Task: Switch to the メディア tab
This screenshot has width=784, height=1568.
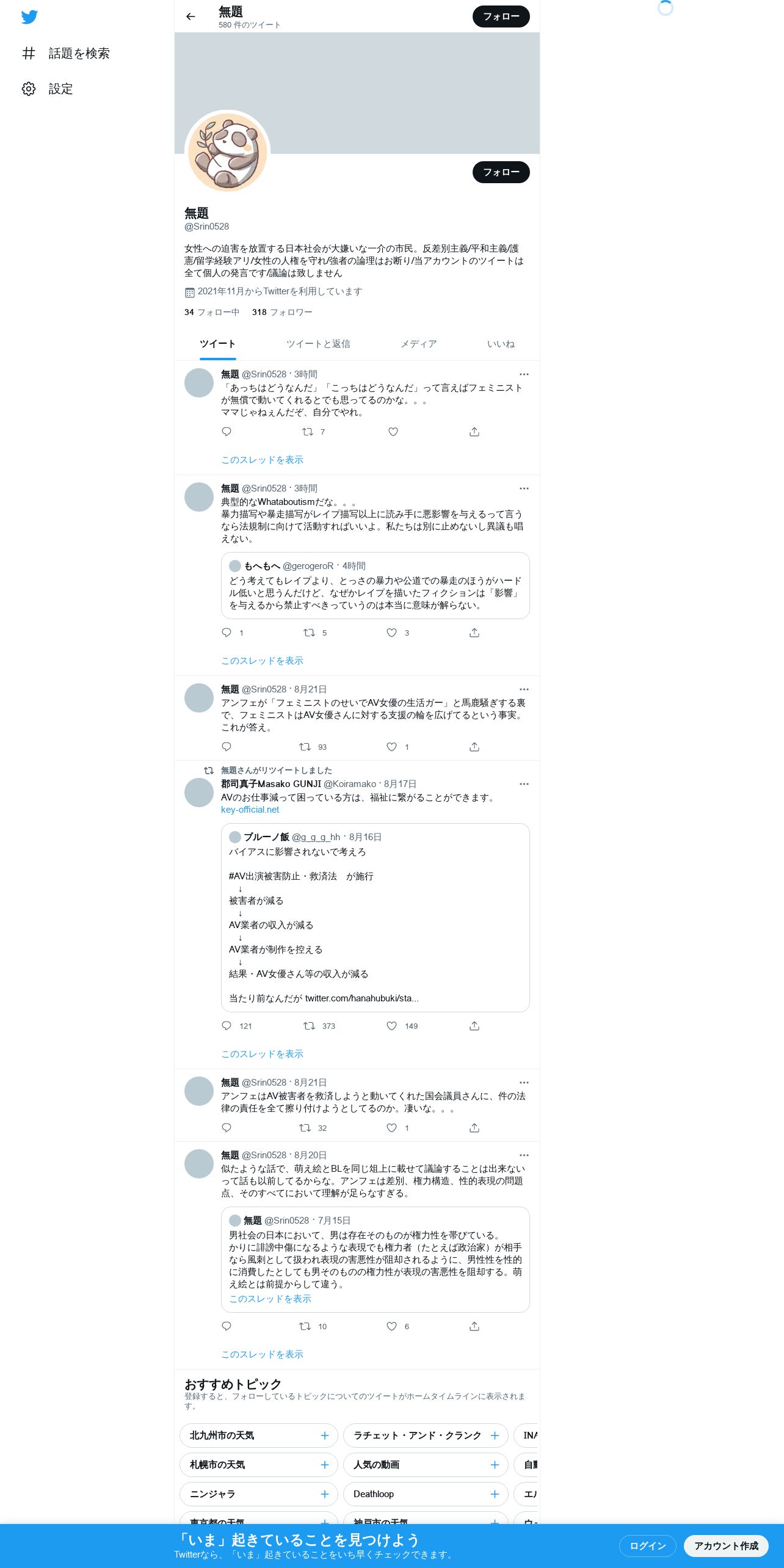Action: point(419,344)
